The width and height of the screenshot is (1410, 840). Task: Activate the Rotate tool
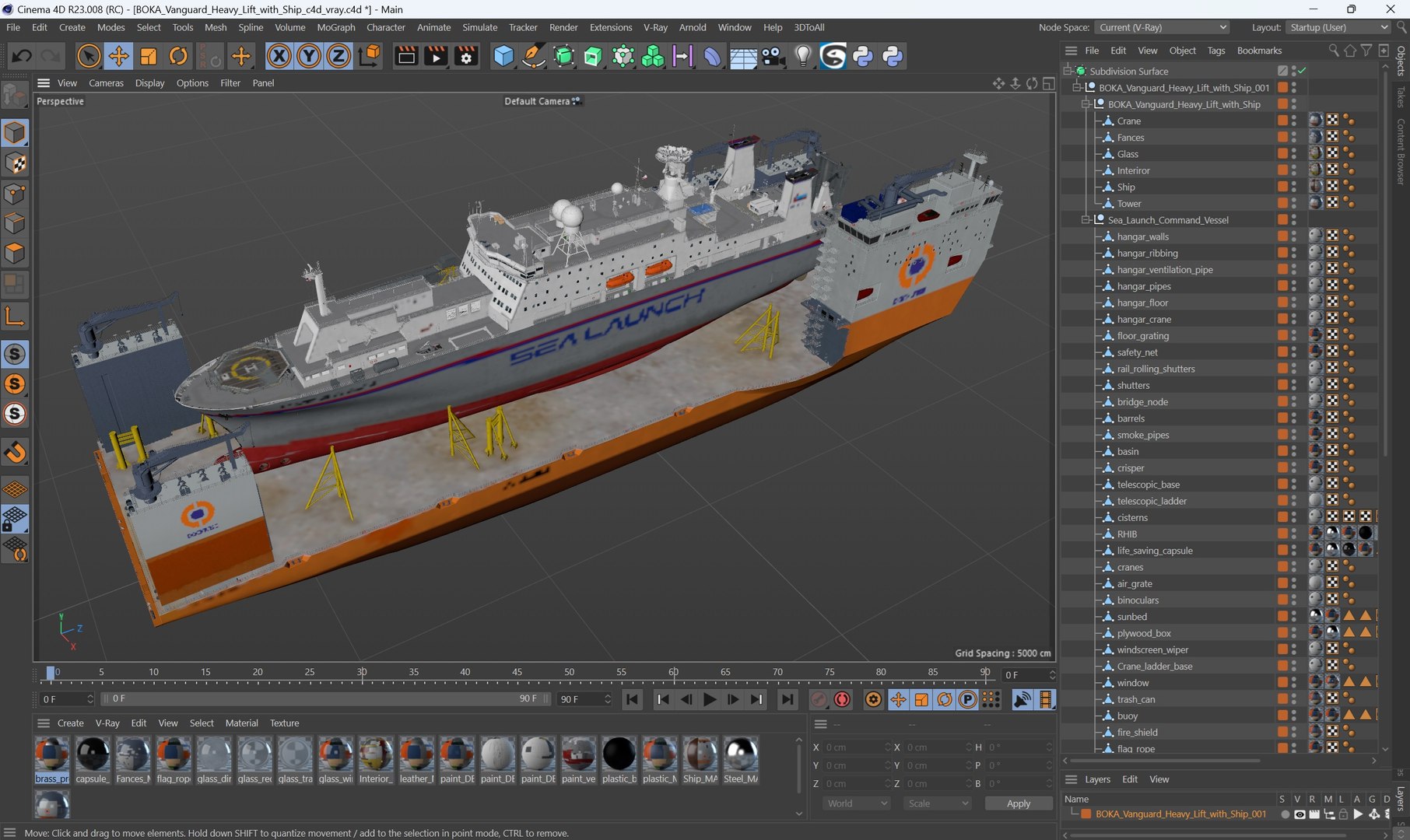tap(178, 56)
